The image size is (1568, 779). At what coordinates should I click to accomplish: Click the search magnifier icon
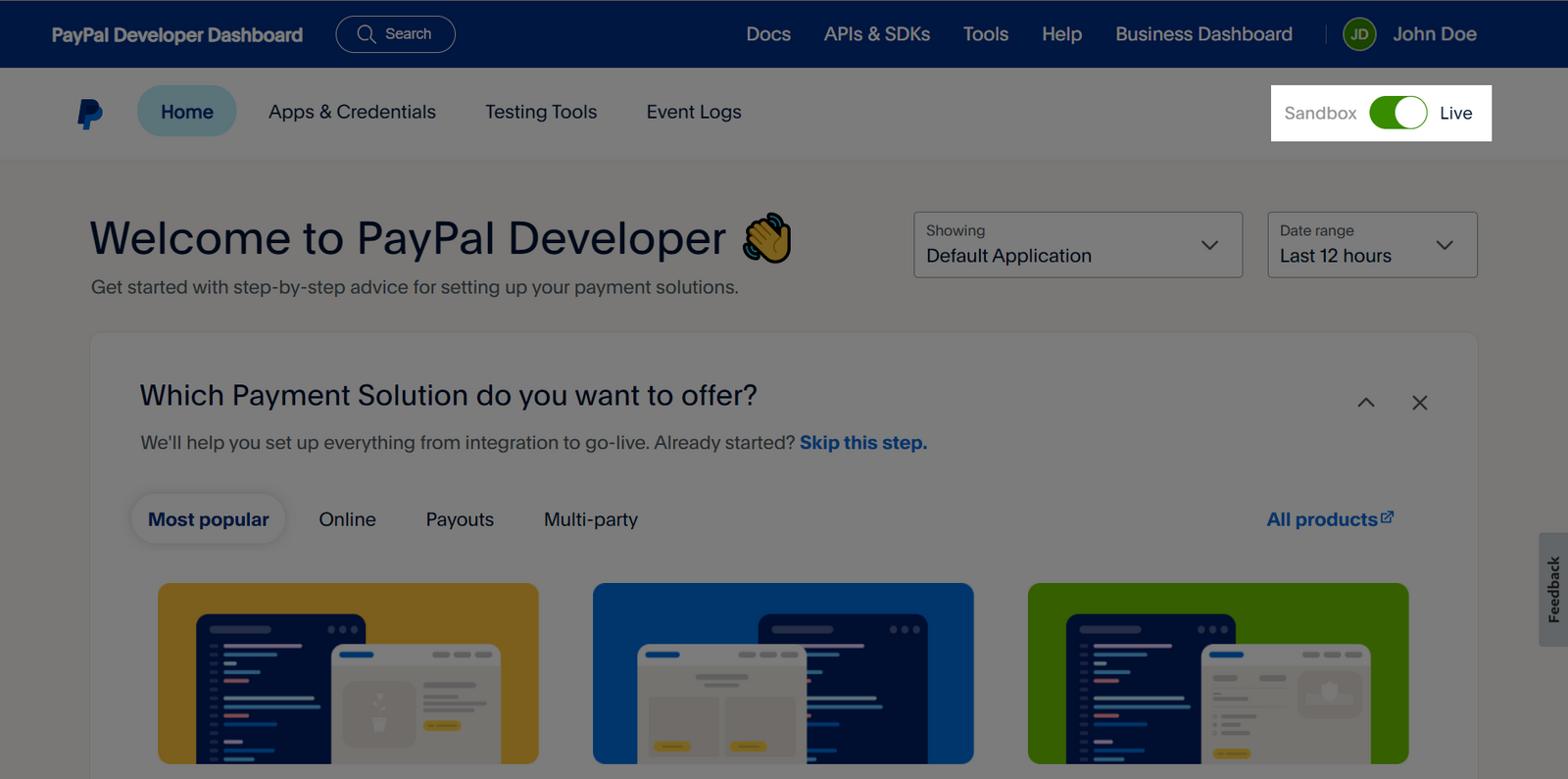pos(367,34)
